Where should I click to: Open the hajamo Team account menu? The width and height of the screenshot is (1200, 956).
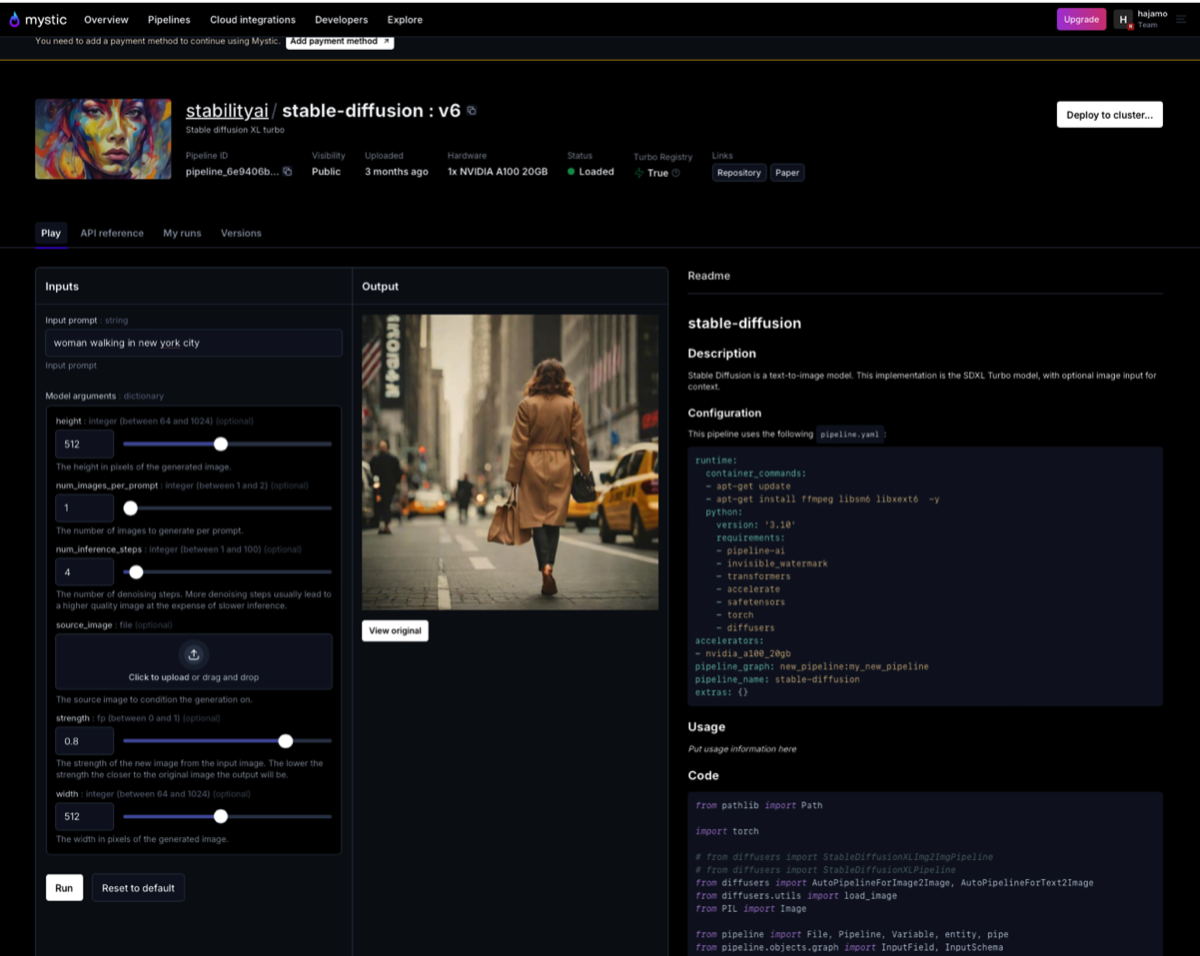click(x=1152, y=19)
